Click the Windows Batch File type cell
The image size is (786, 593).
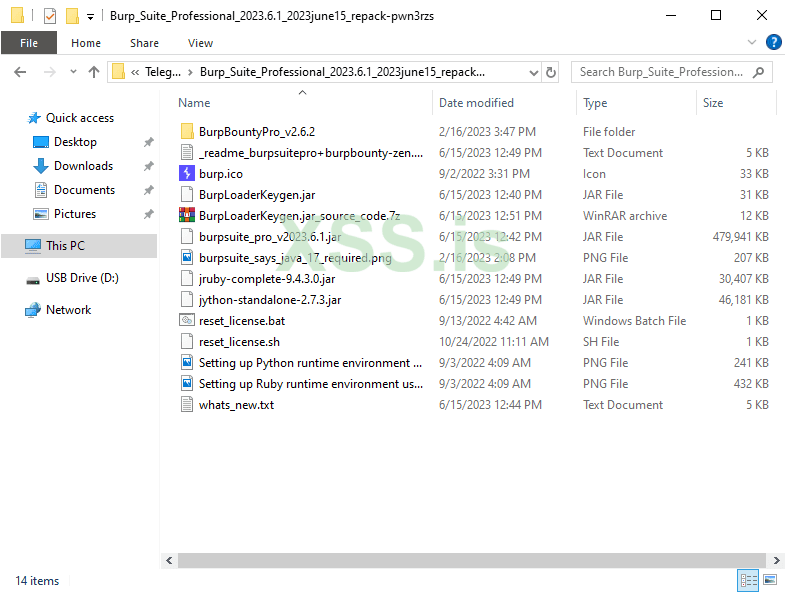[634, 321]
